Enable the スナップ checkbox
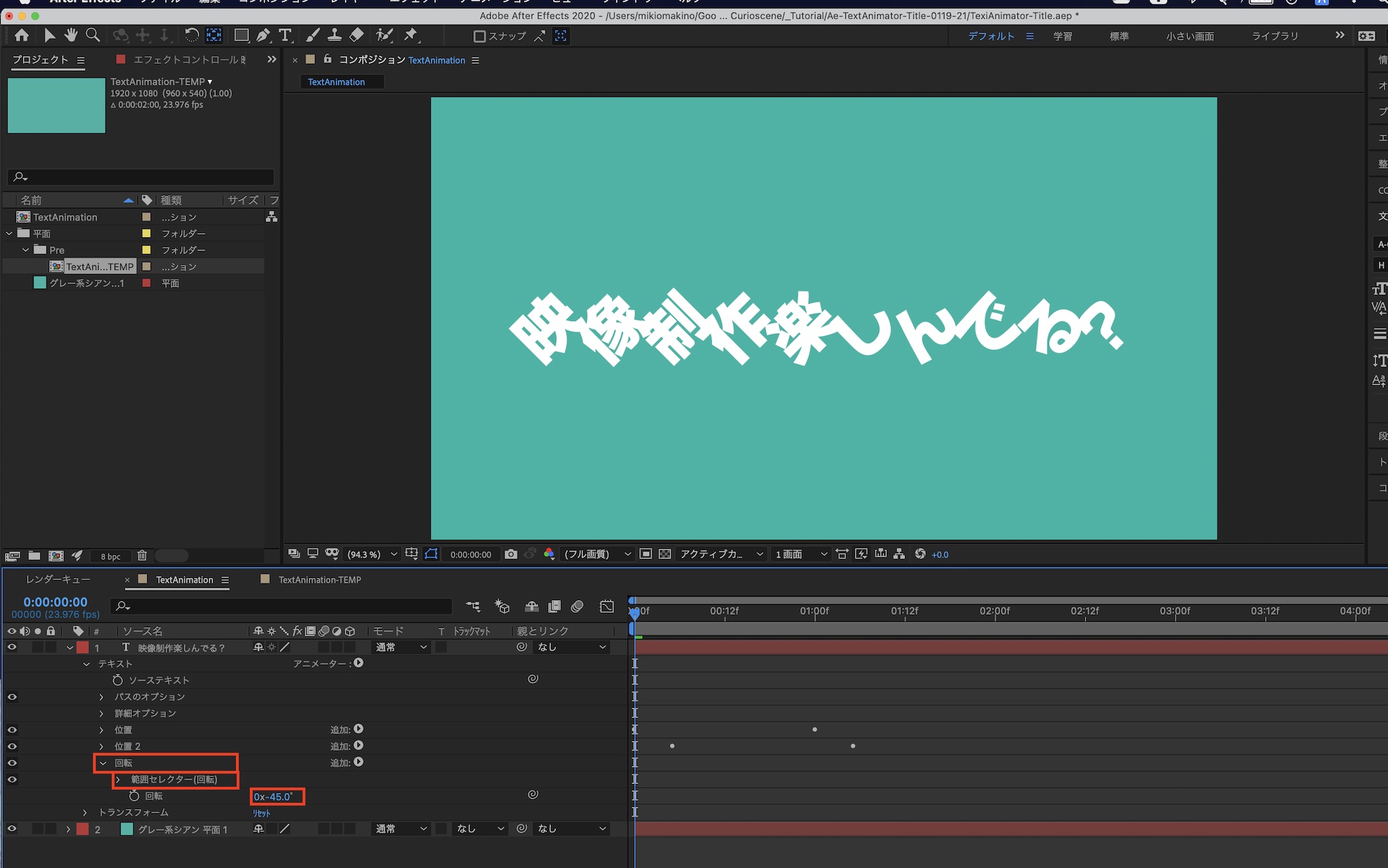 479,36
